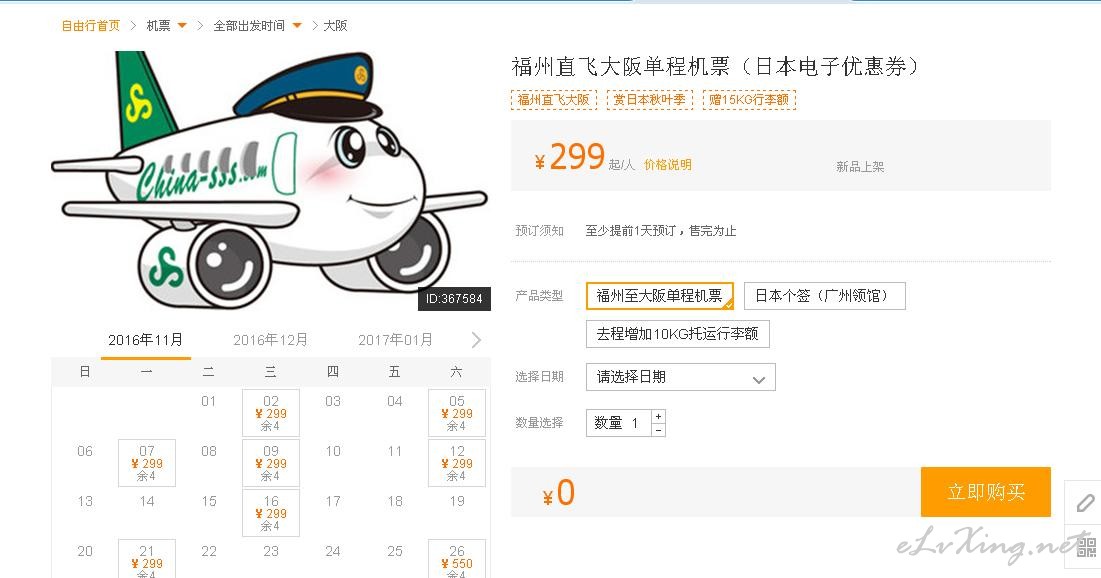The image size is (1101, 578).
Task: Click the ¥299 starting price text
Action: (569, 157)
